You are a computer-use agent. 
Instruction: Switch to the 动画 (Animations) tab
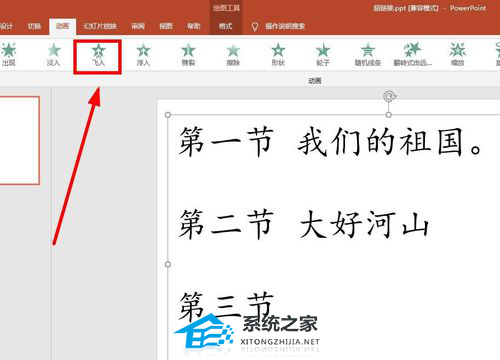(x=62, y=26)
